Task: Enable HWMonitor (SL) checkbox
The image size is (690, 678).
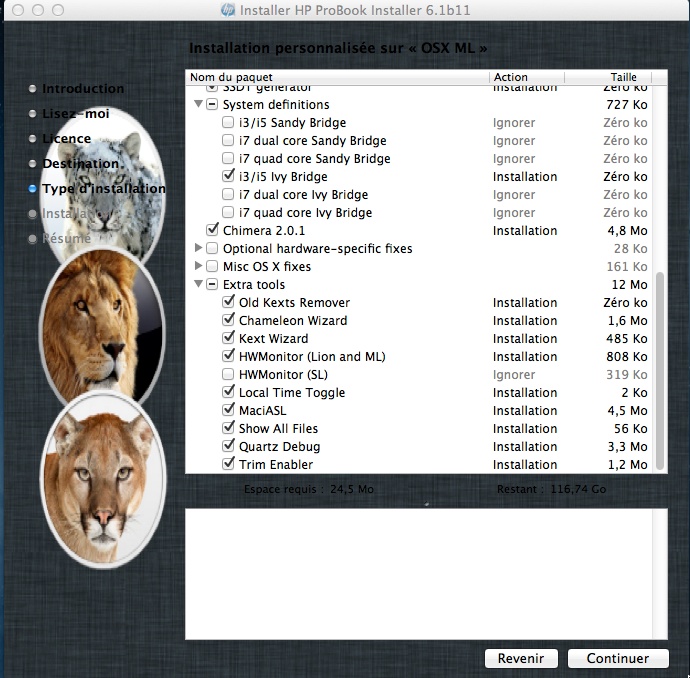Action: [x=228, y=374]
